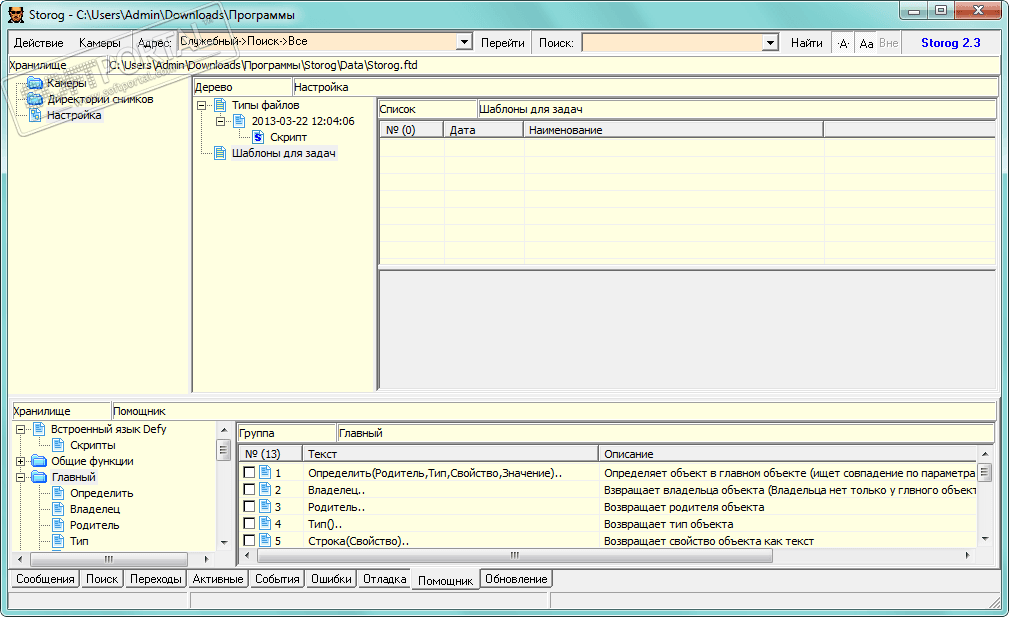Click the helper tree horizontal scrollbar thumb
The width and height of the screenshot is (1009, 617).
(x=109, y=558)
